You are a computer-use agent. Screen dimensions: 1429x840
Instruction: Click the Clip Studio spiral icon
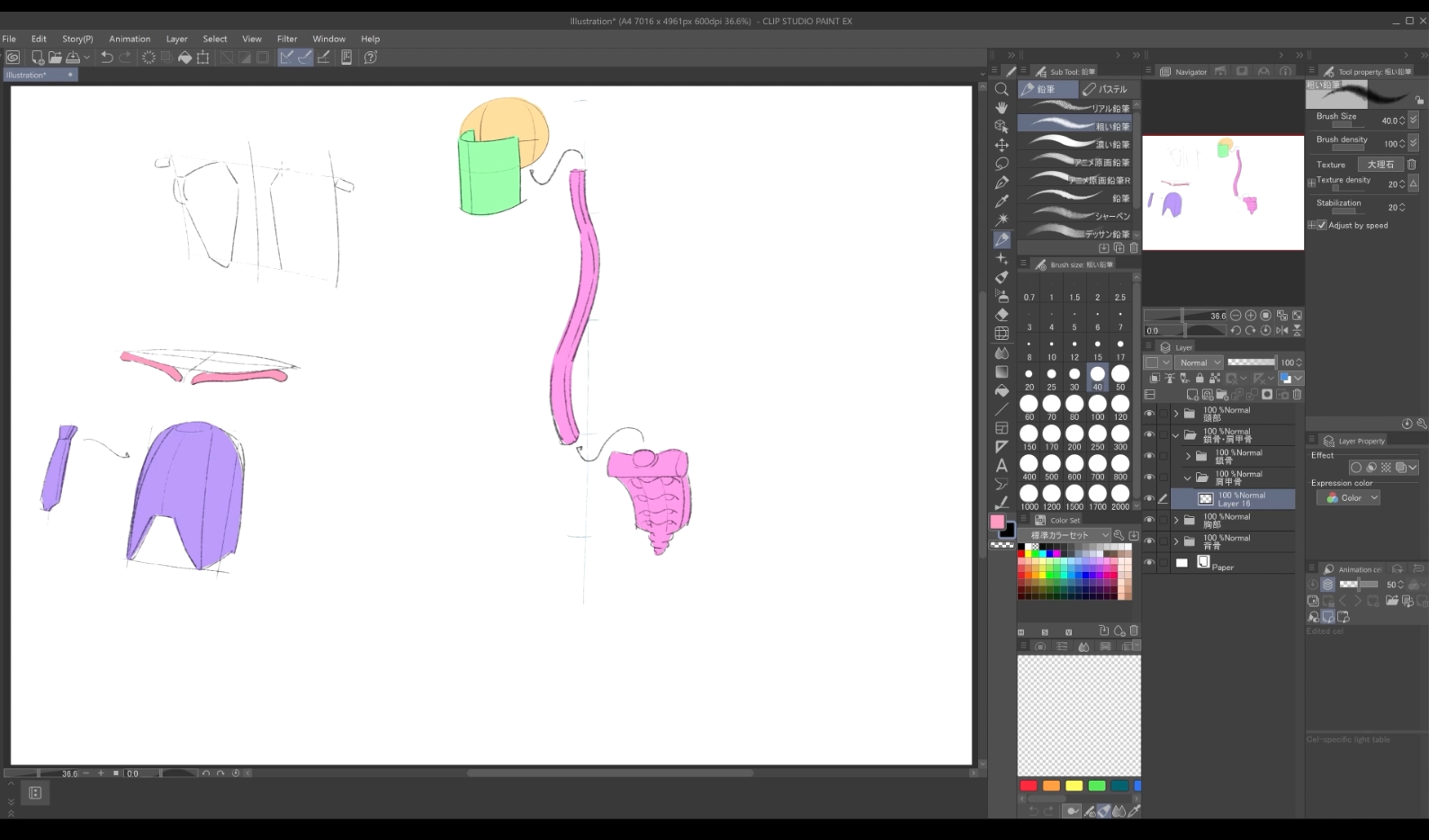click(13, 58)
